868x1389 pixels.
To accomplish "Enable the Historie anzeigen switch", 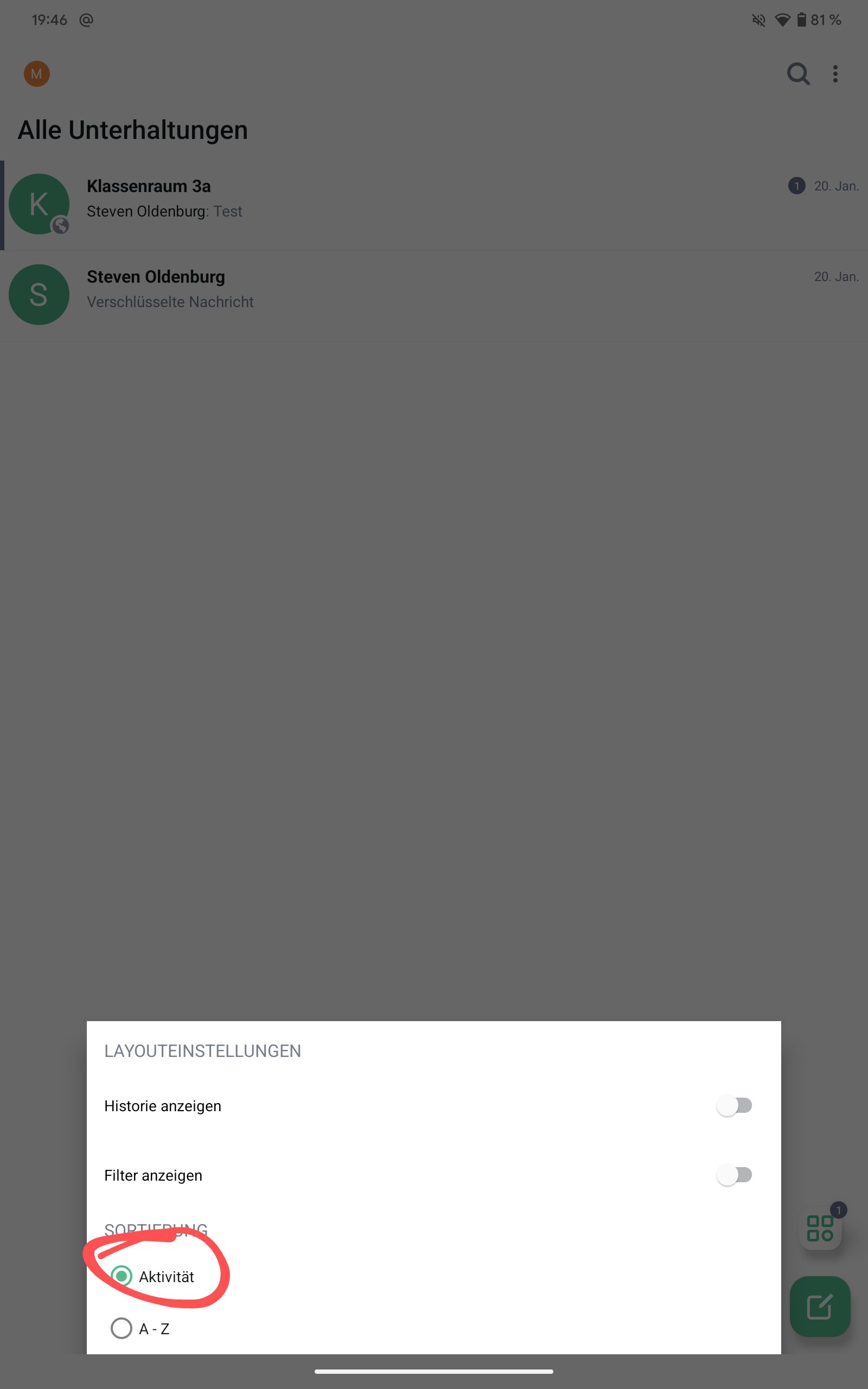I will (x=734, y=1105).
